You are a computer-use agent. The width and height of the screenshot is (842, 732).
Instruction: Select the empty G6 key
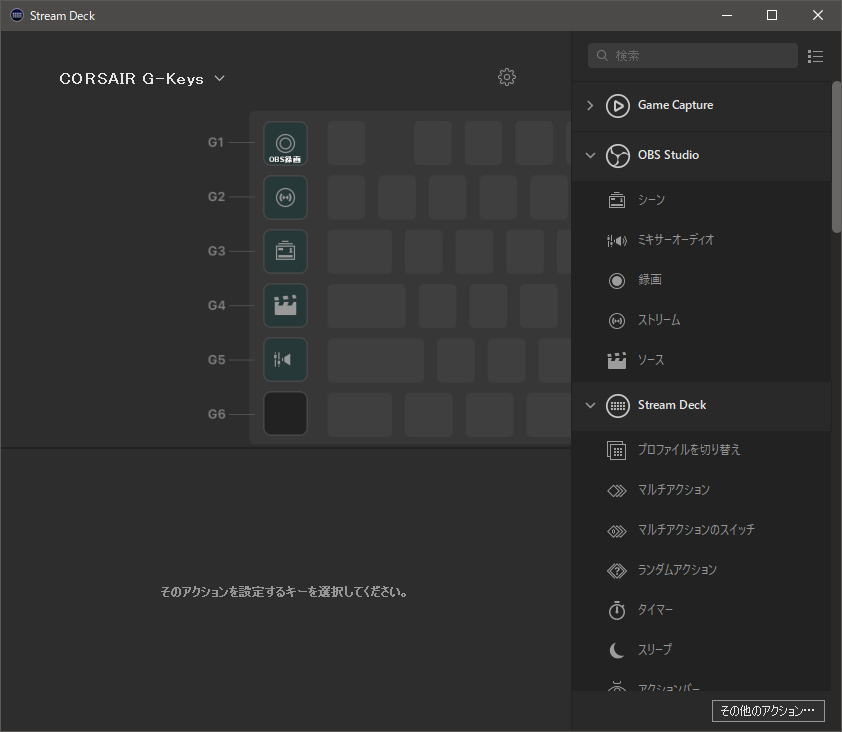(285, 413)
